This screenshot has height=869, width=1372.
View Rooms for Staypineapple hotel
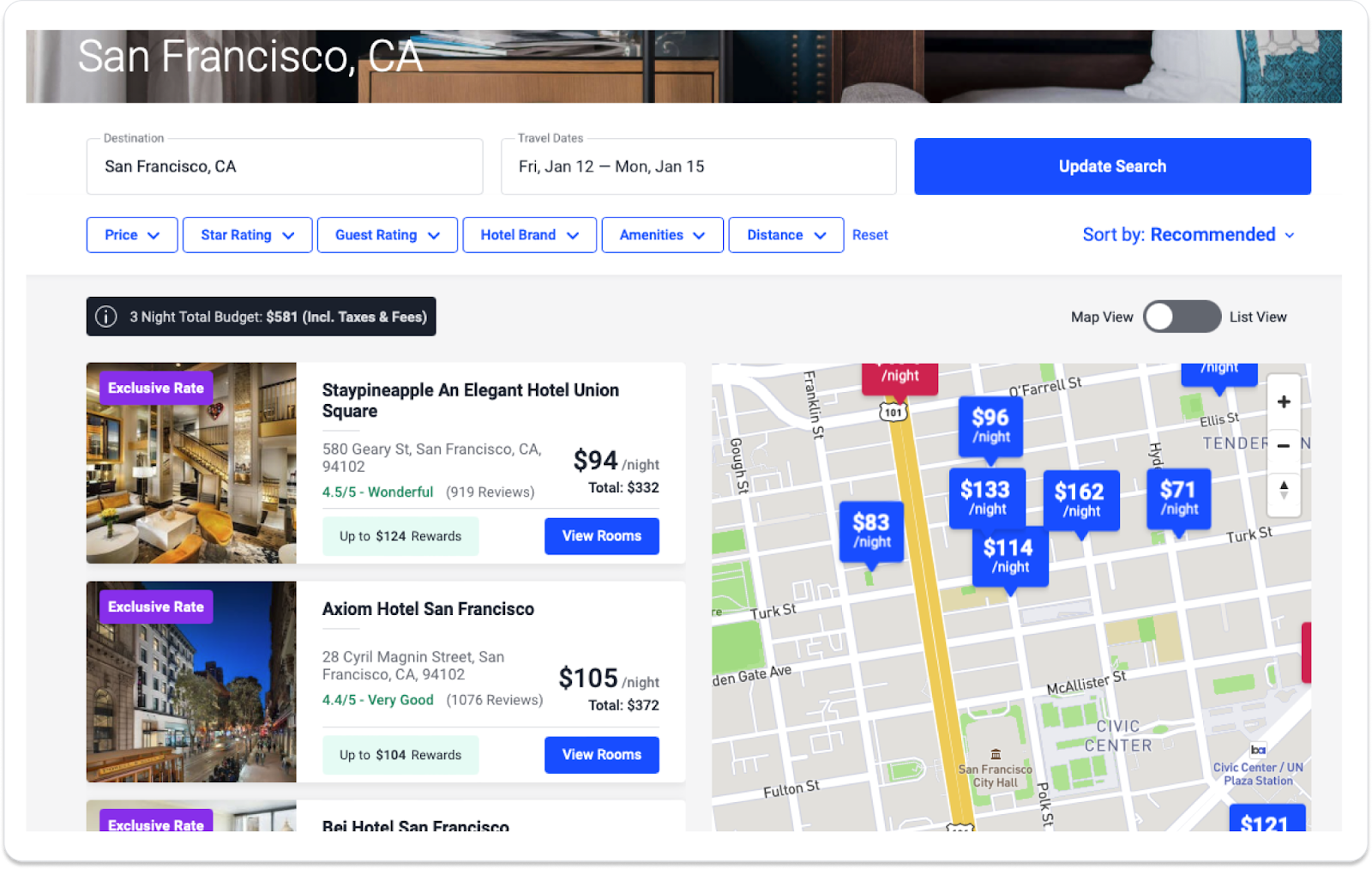(602, 536)
